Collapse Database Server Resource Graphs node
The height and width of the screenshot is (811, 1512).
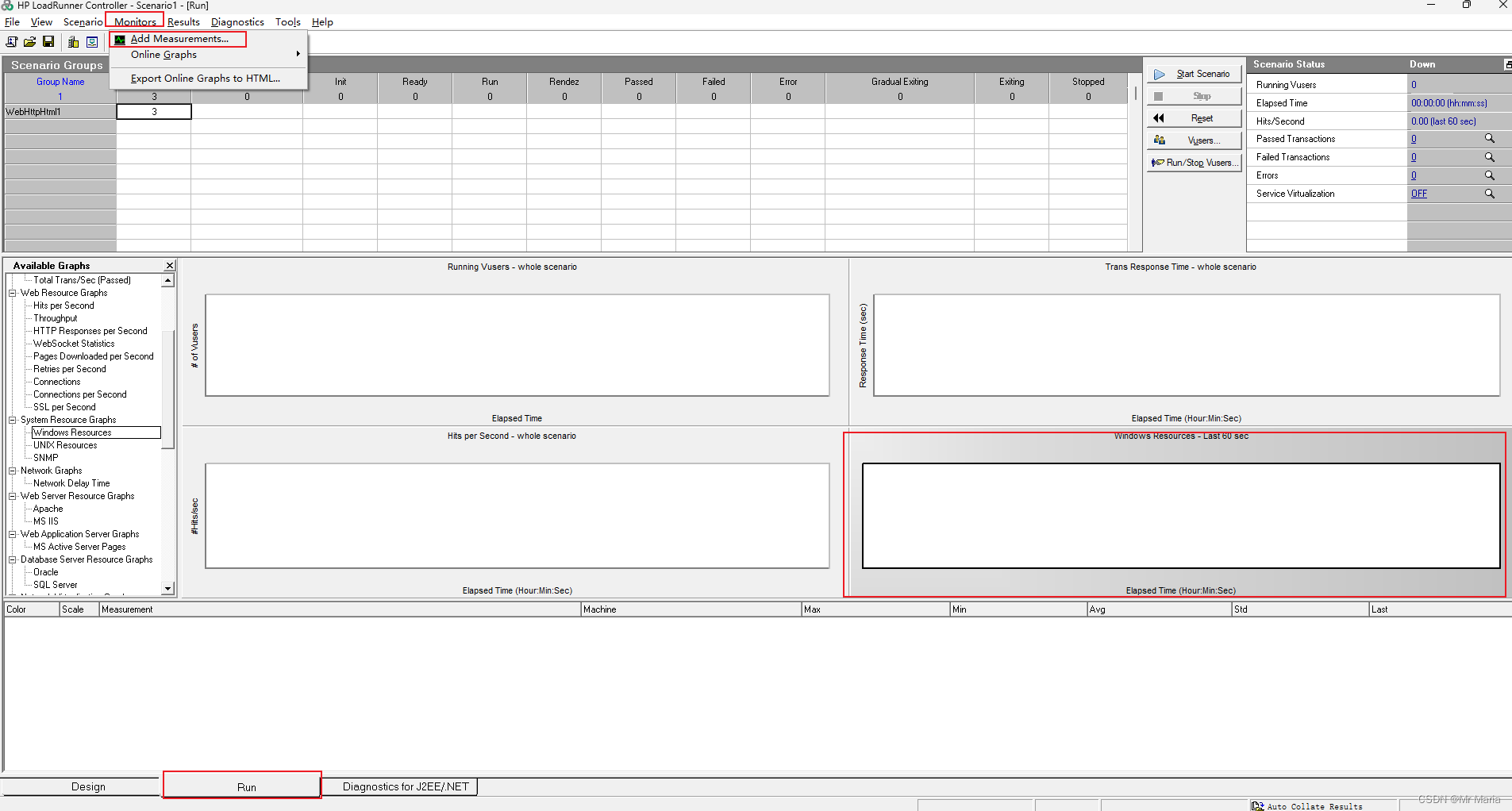pos(13,559)
